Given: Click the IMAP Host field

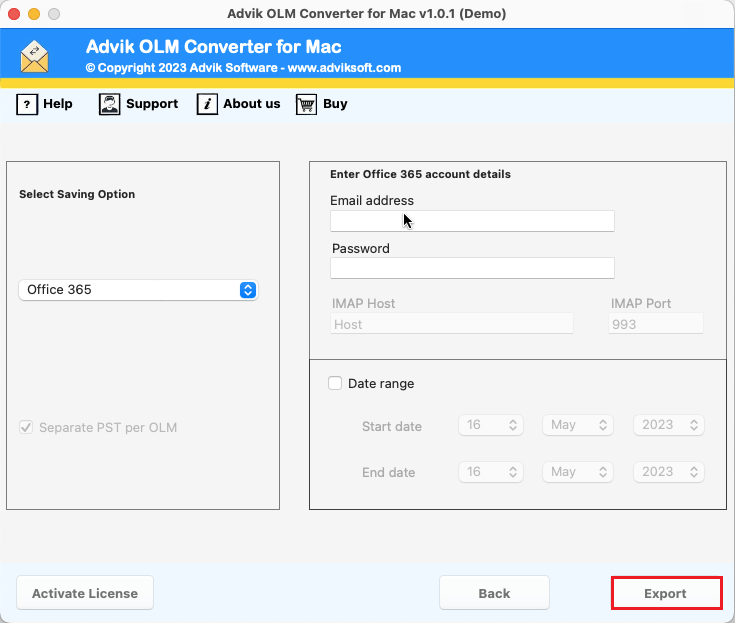Looking at the screenshot, I should tap(451, 324).
